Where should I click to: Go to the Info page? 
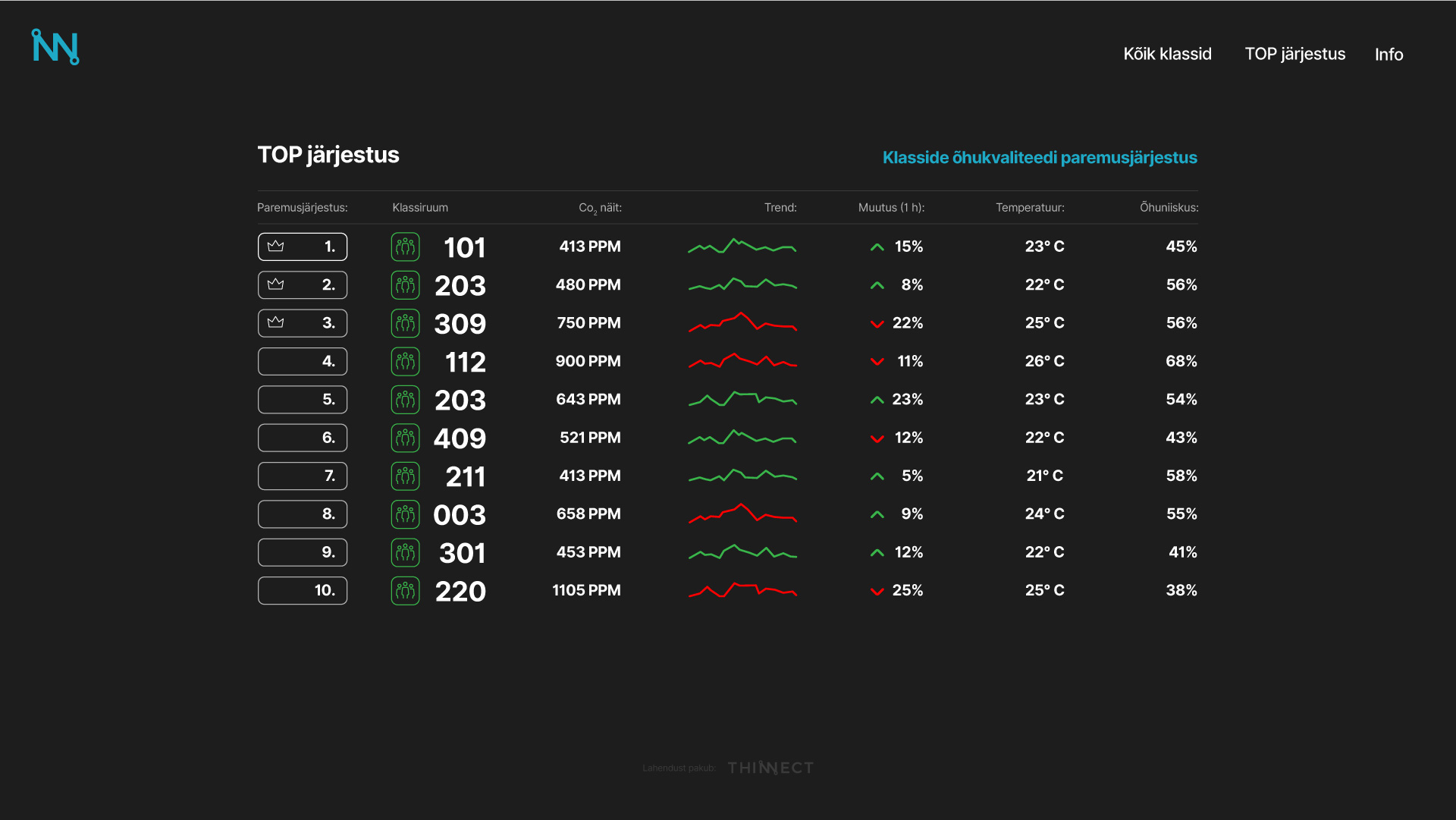[1389, 55]
